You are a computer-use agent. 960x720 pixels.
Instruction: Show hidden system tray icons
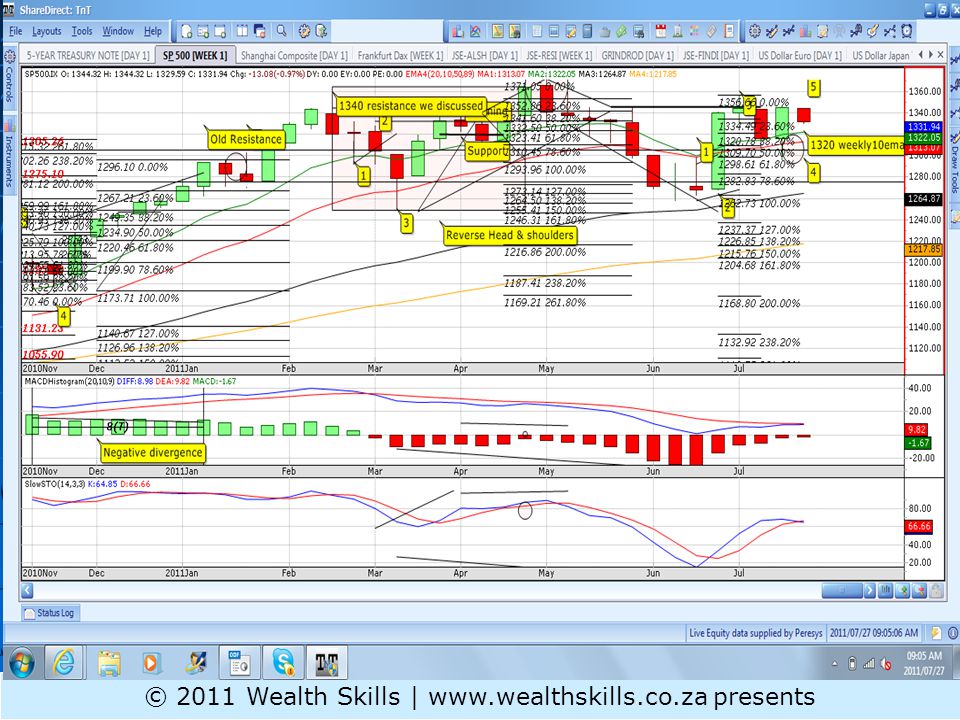(834, 664)
